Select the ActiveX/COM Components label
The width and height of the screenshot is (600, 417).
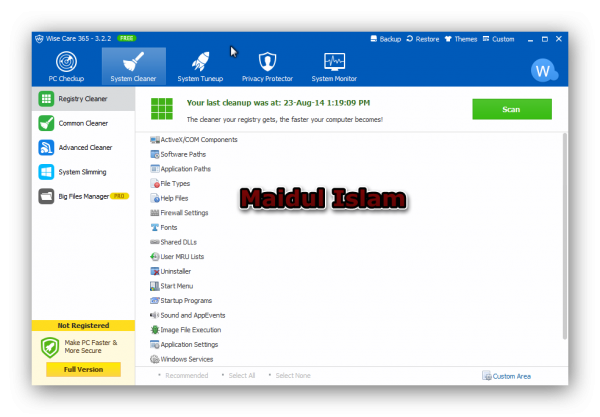(199, 140)
